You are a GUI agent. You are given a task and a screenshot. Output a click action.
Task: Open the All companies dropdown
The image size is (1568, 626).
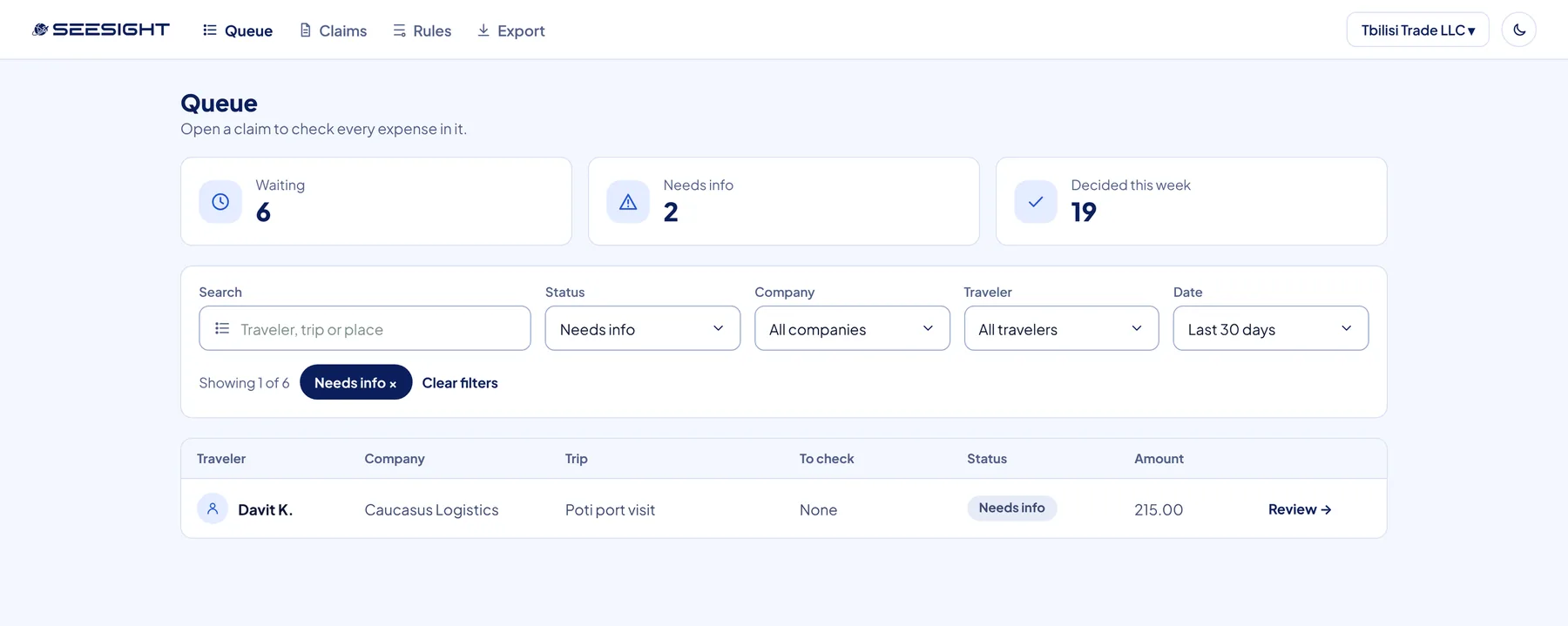pyautogui.click(x=852, y=328)
